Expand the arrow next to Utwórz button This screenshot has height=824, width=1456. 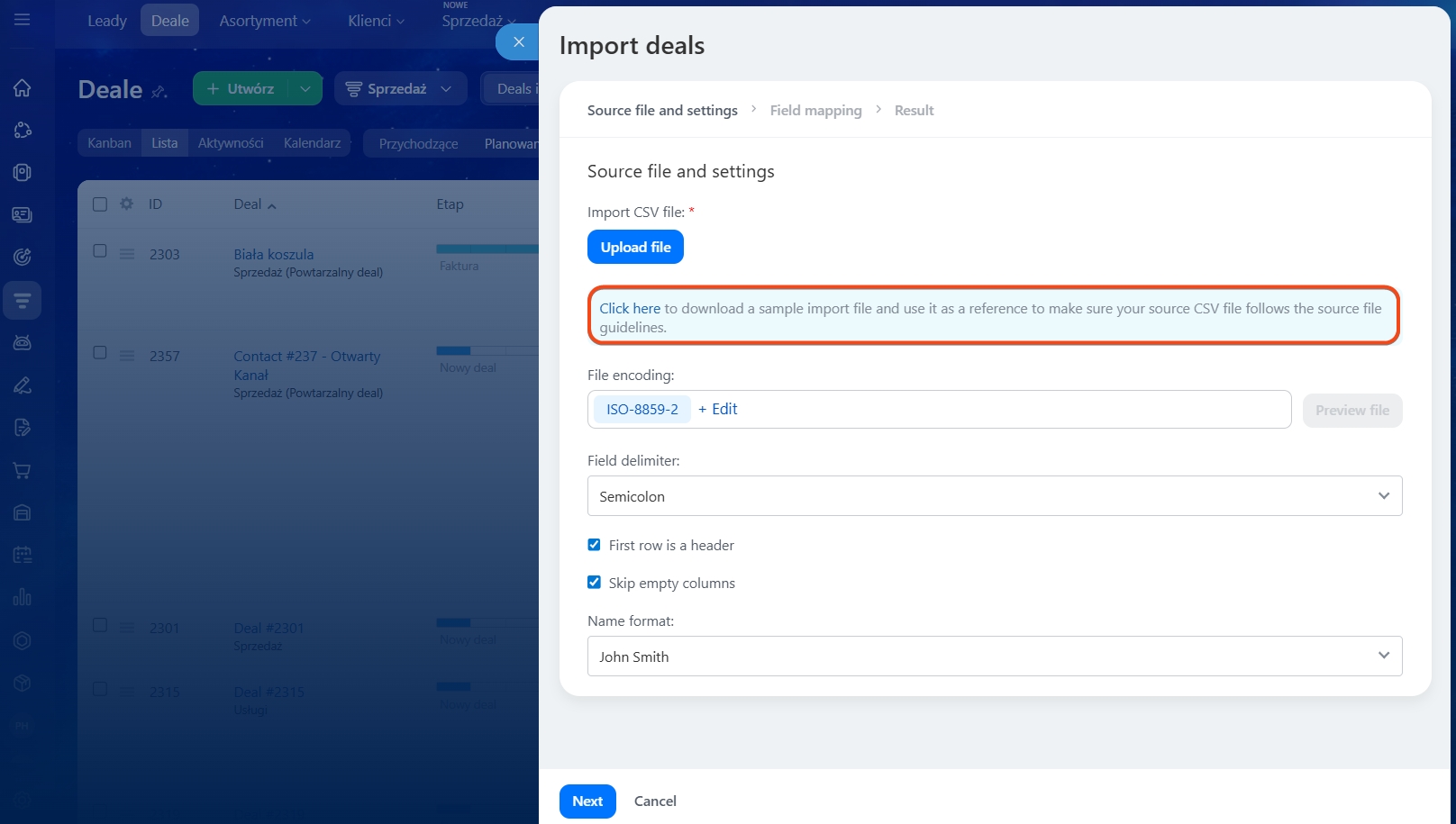pyautogui.click(x=305, y=89)
